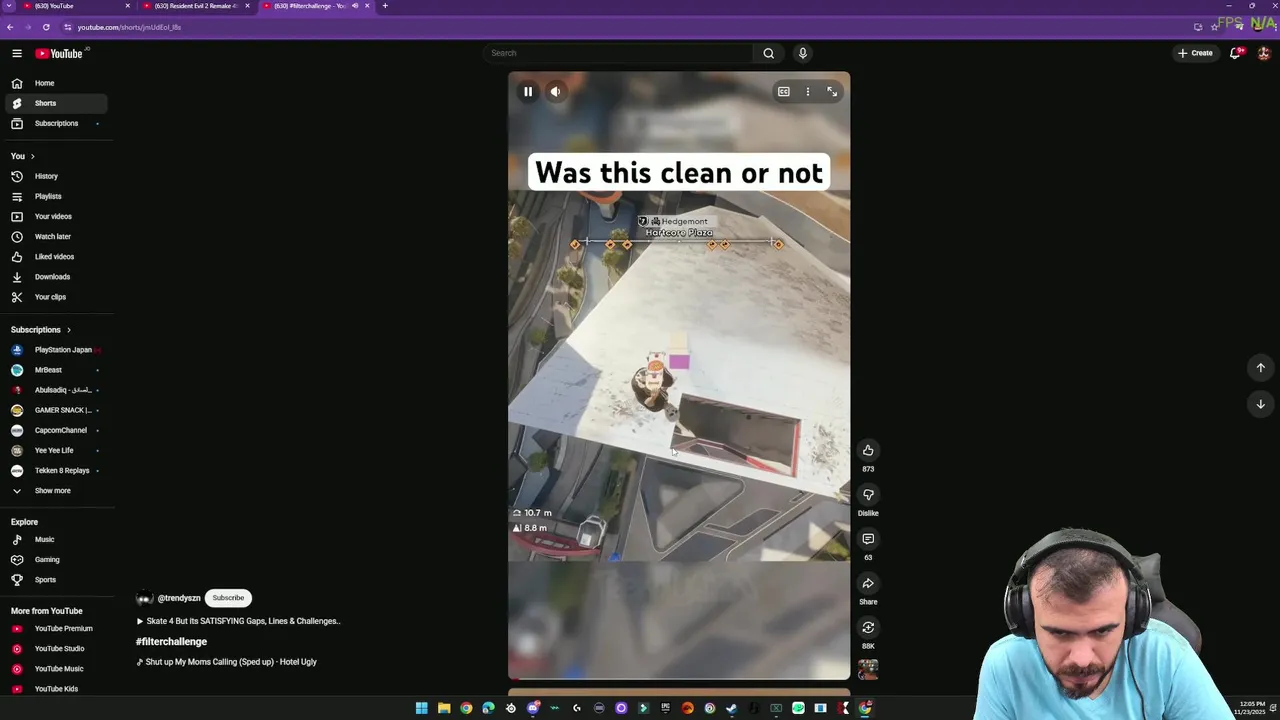
Task: Open the Watch later list
Action: 54,236
